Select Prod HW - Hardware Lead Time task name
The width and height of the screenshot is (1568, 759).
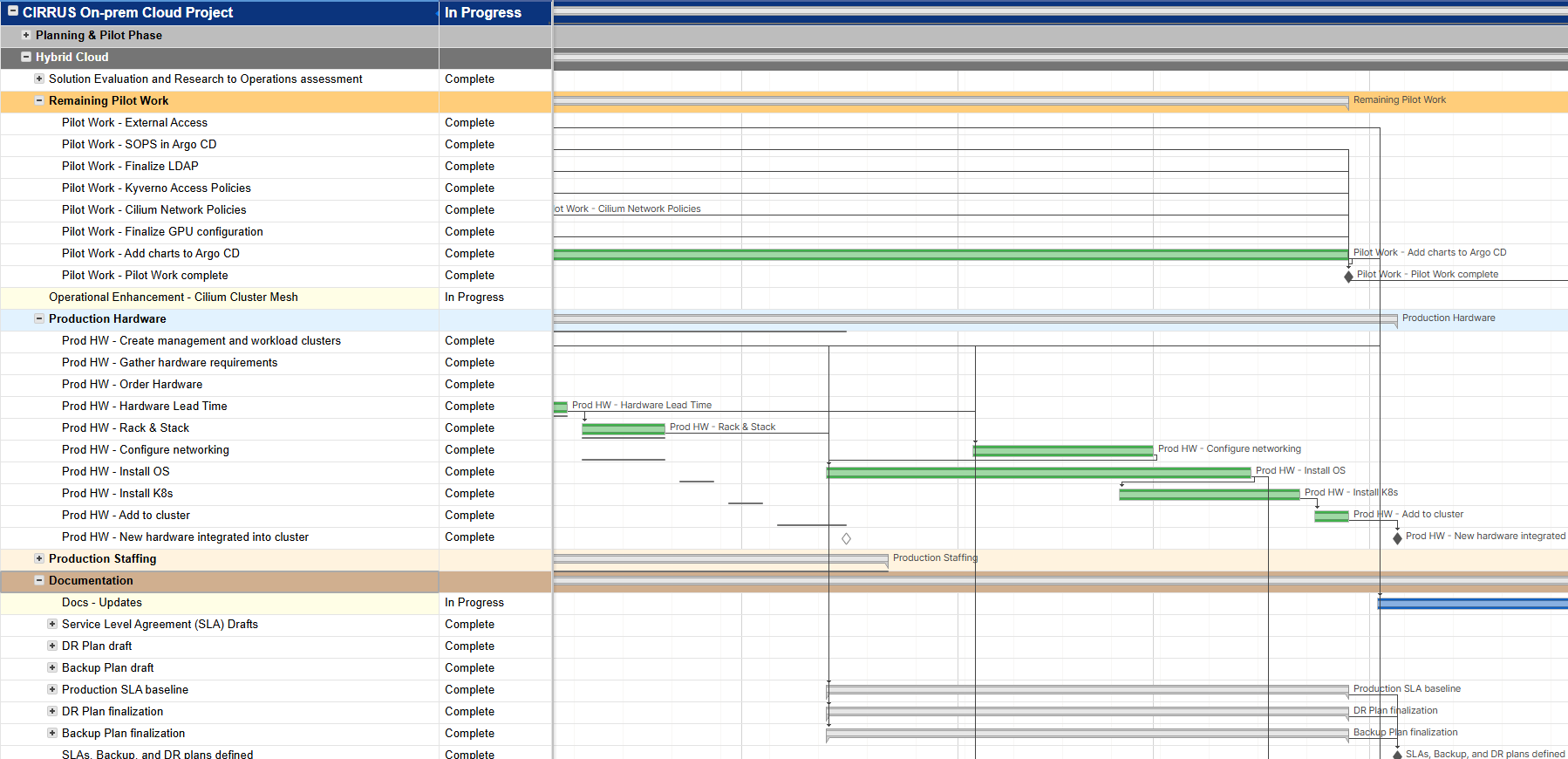pyautogui.click(x=144, y=407)
